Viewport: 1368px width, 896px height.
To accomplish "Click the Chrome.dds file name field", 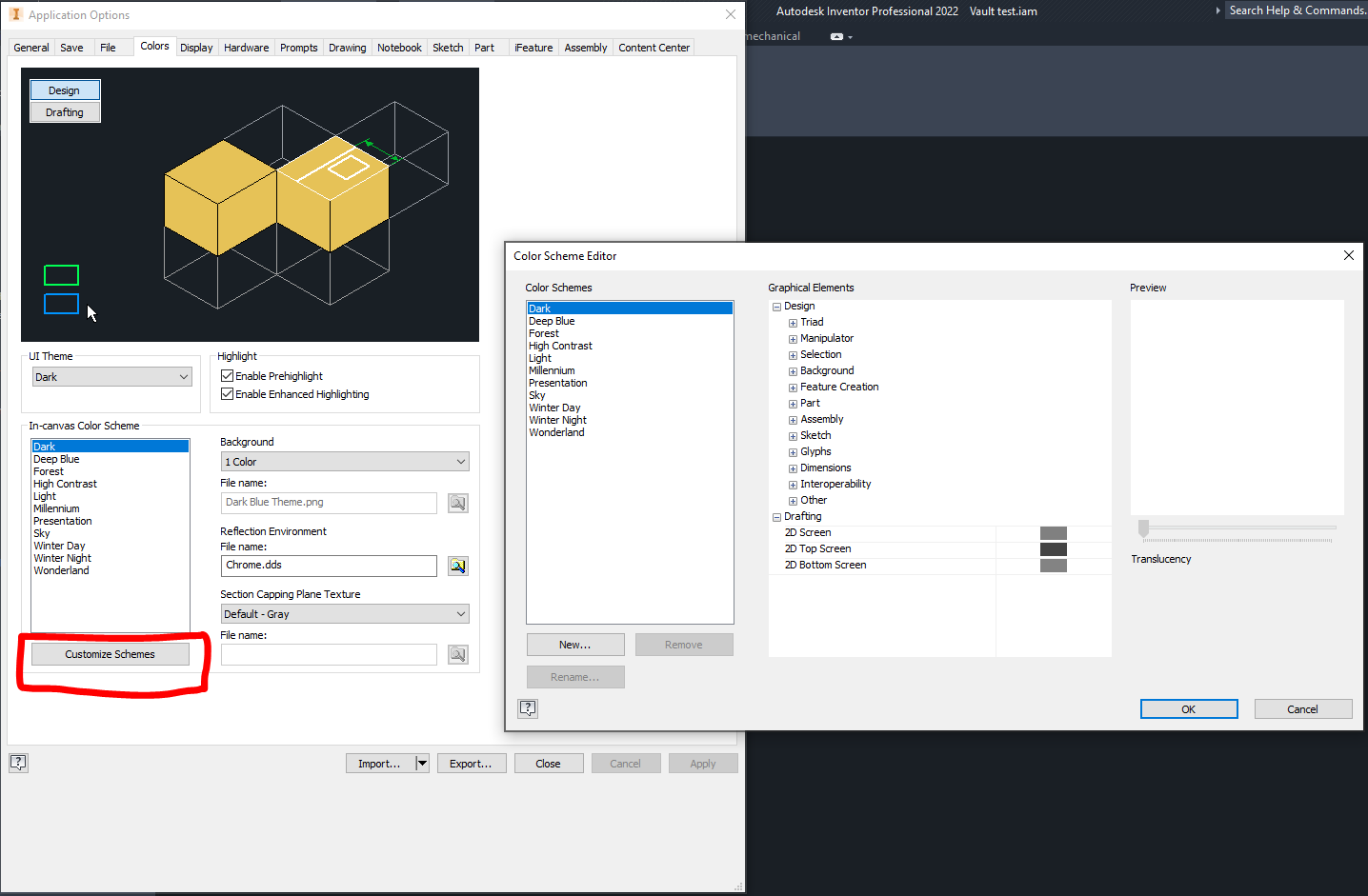I will 329,566.
